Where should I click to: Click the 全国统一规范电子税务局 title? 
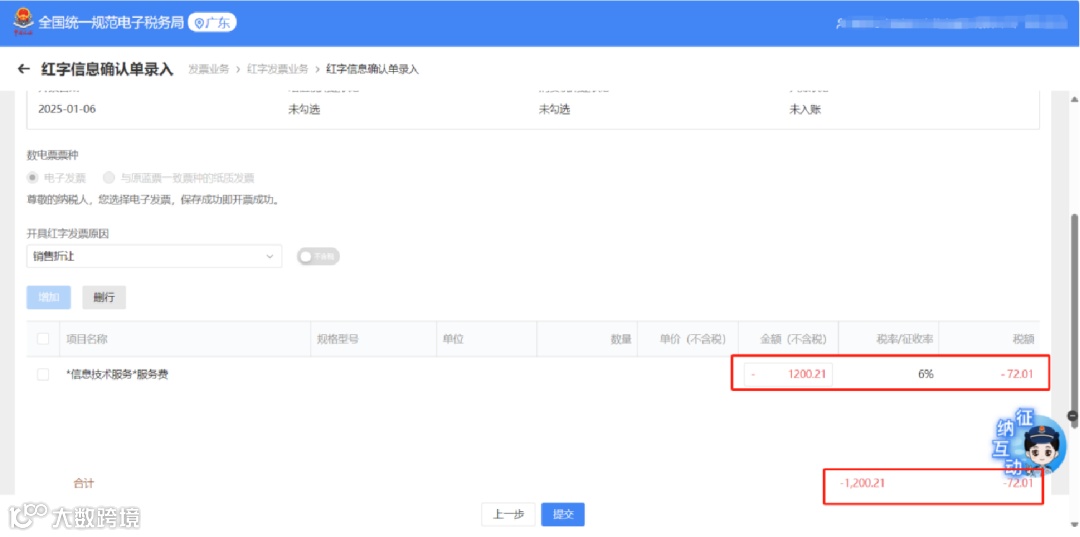click(x=112, y=23)
